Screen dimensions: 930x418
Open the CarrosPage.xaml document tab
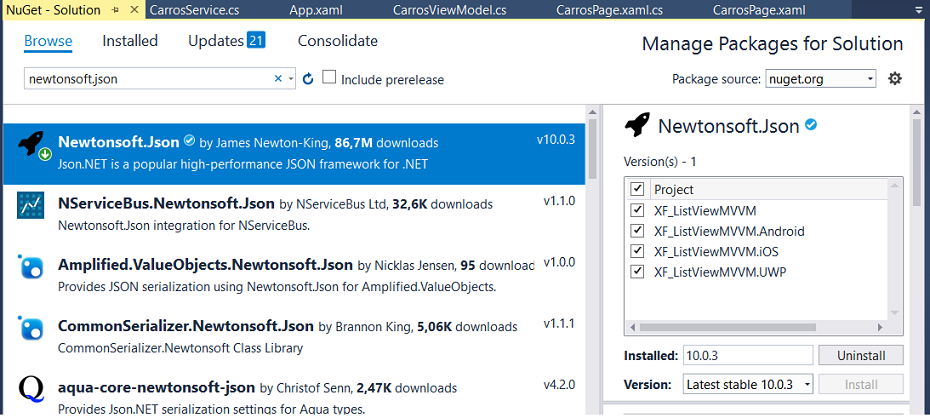[759, 10]
